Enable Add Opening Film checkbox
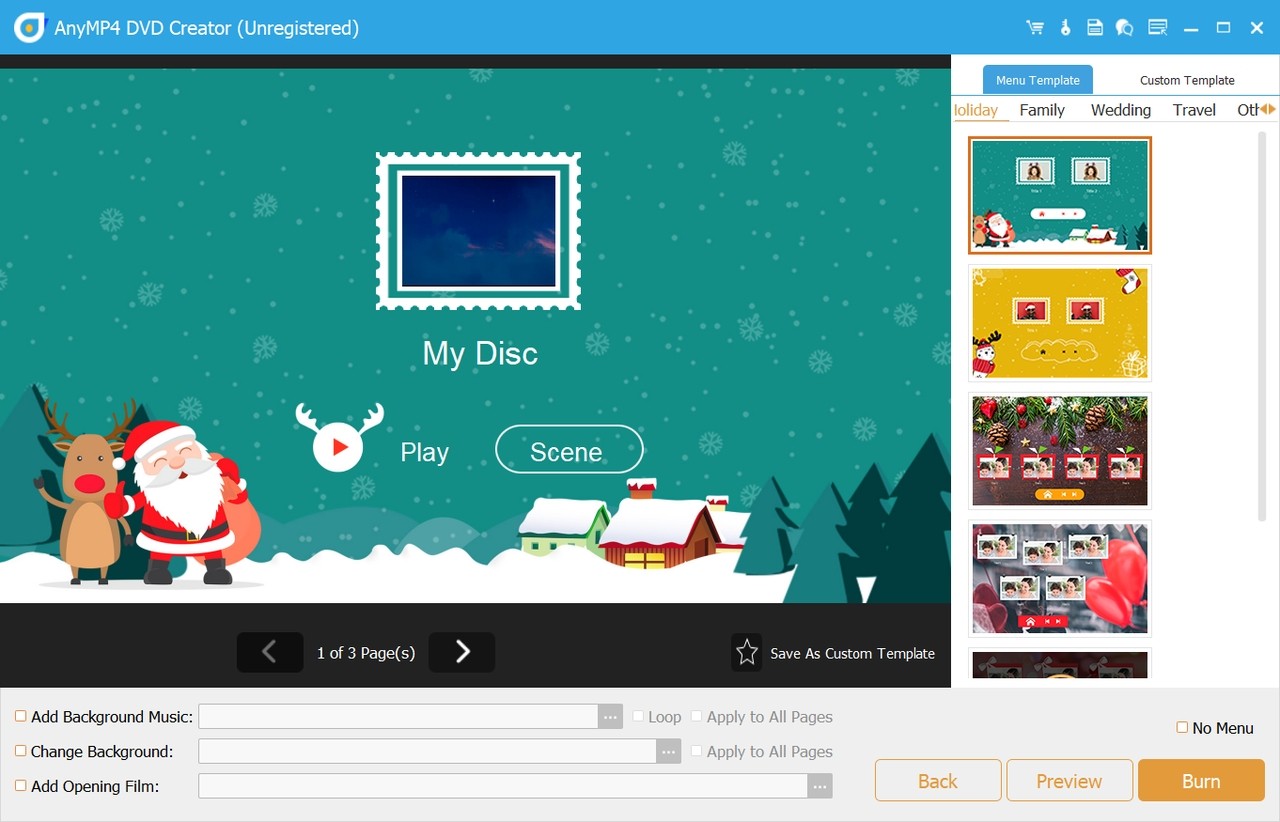 (21, 786)
